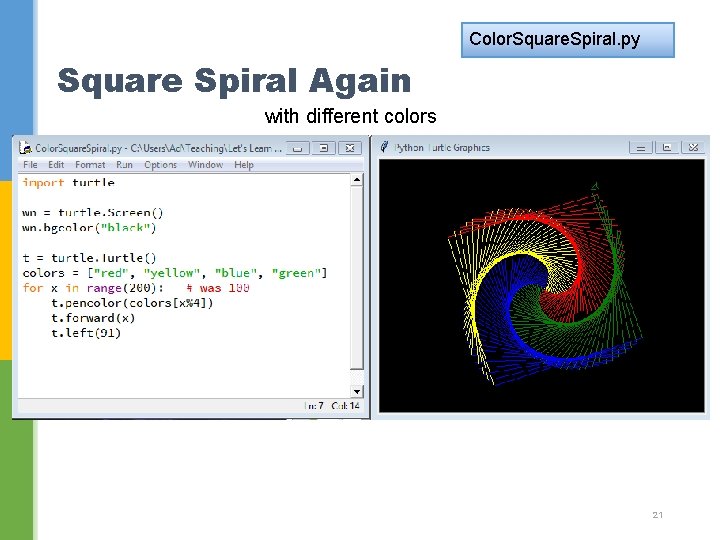The height and width of the screenshot is (540, 720).
Task: Close the ColorSquareSpiral.py editor window
Action: click(x=350, y=148)
